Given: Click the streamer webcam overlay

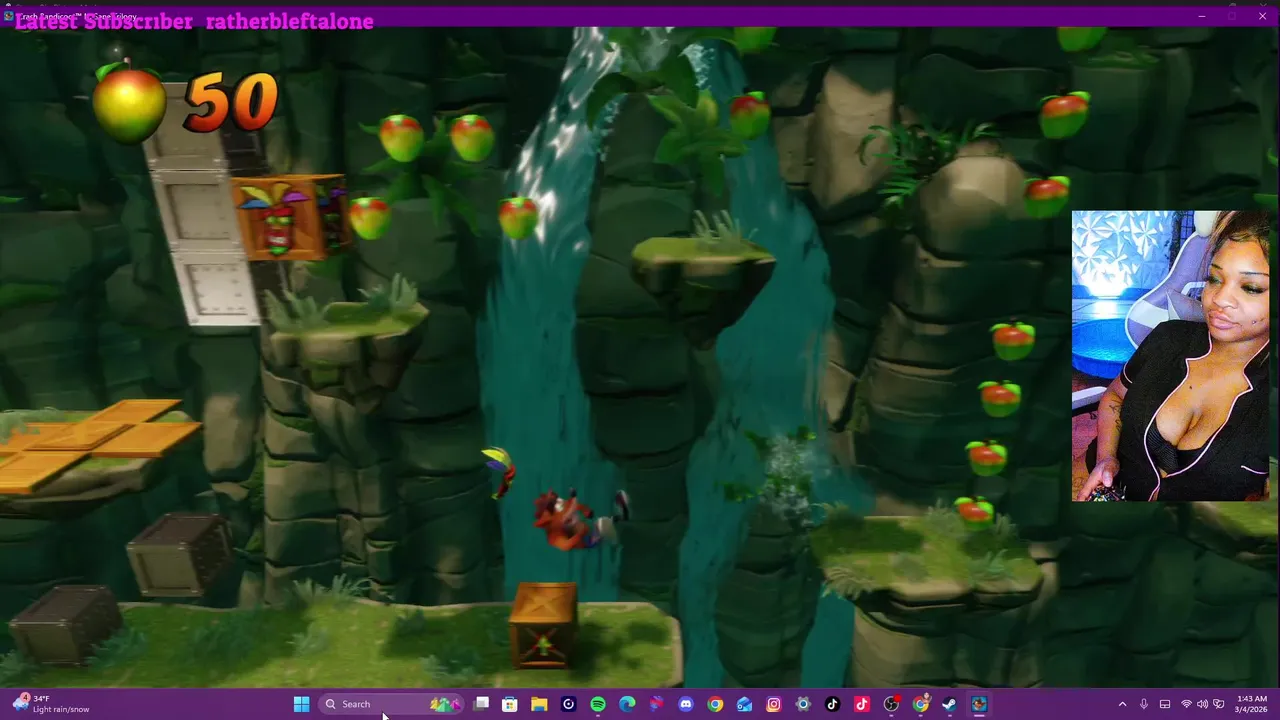Looking at the screenshot, I should click(x=1170, y=355).
